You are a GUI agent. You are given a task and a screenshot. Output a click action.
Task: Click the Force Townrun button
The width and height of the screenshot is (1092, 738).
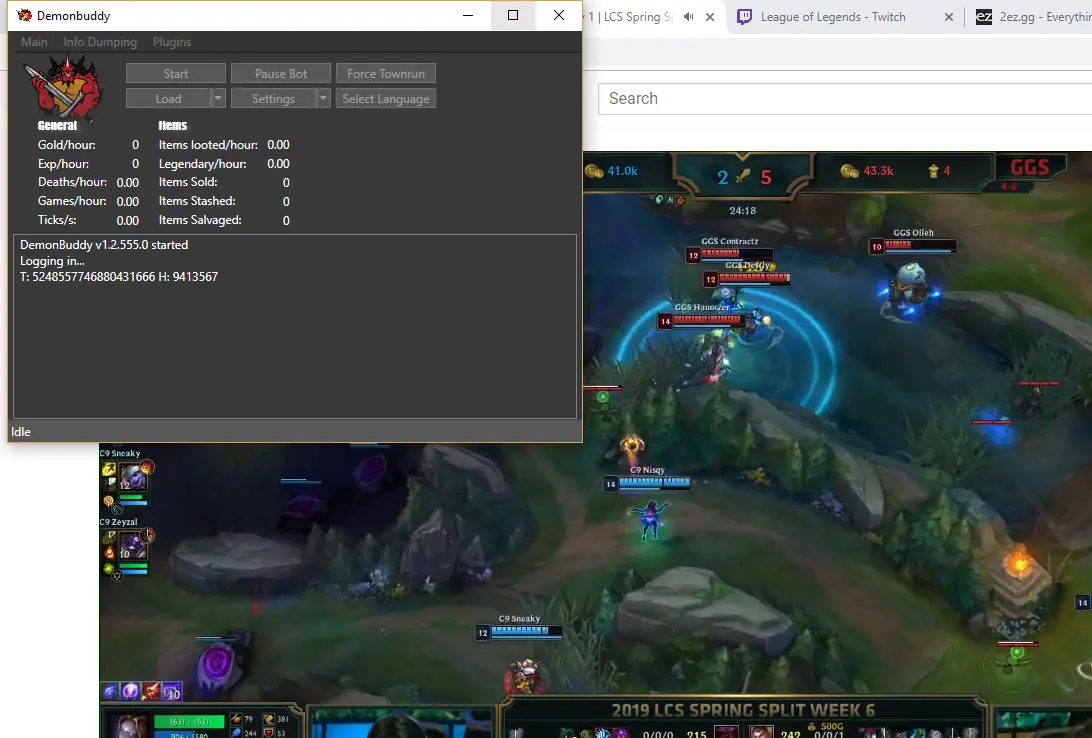386,74
